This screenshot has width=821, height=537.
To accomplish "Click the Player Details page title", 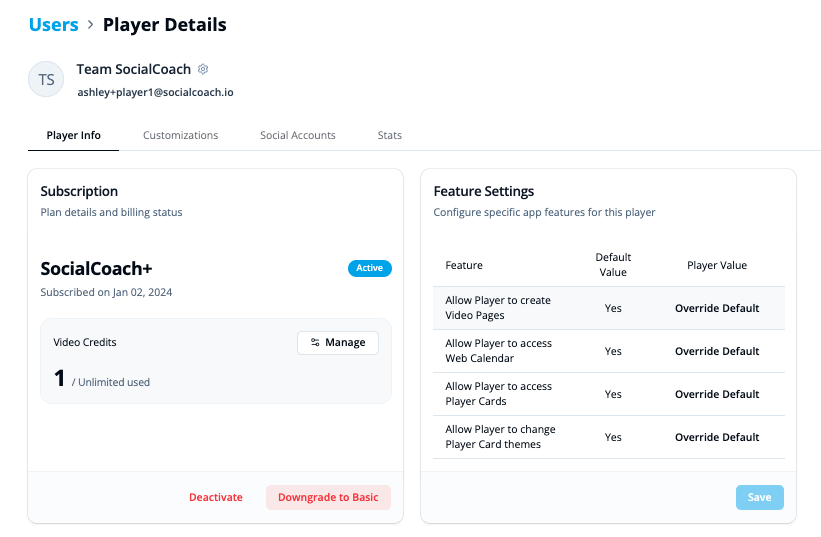I will (164, 25).
